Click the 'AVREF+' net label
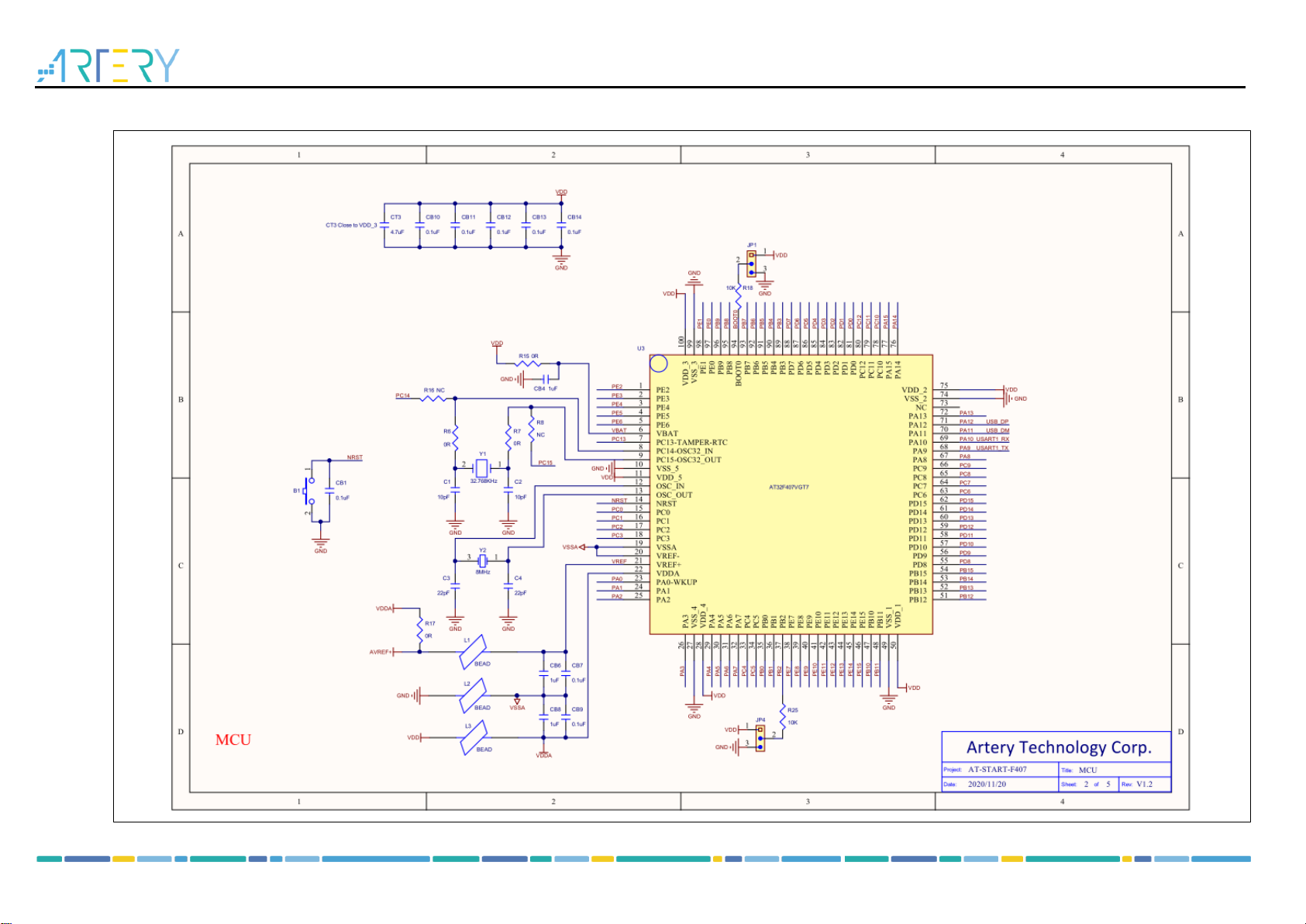The image size is (1306, 924). pyautogui.click(x=381, y=652)
